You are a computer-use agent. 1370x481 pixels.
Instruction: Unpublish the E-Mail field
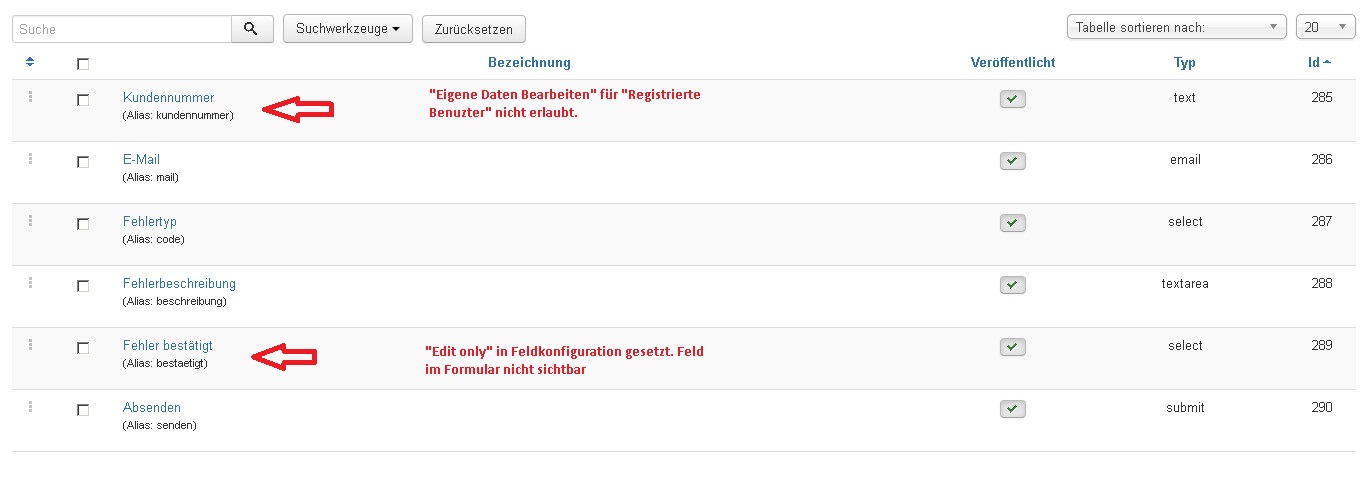pyautogui.click(x=1012, y=161)
